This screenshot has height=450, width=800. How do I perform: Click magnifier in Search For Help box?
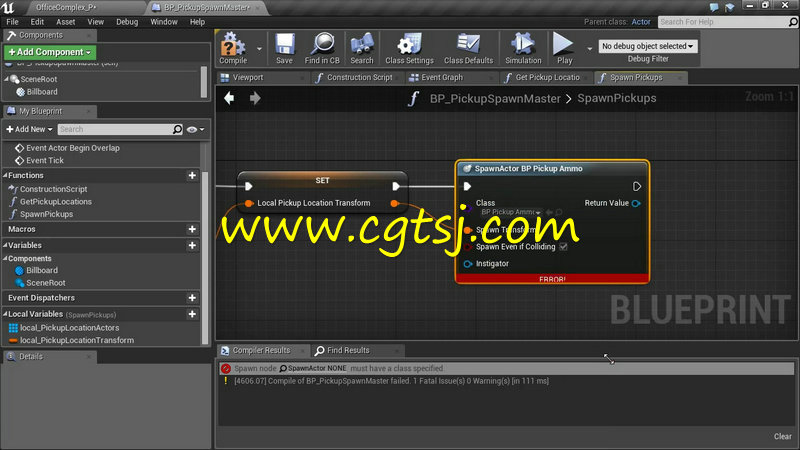click(x=793, y=22)
